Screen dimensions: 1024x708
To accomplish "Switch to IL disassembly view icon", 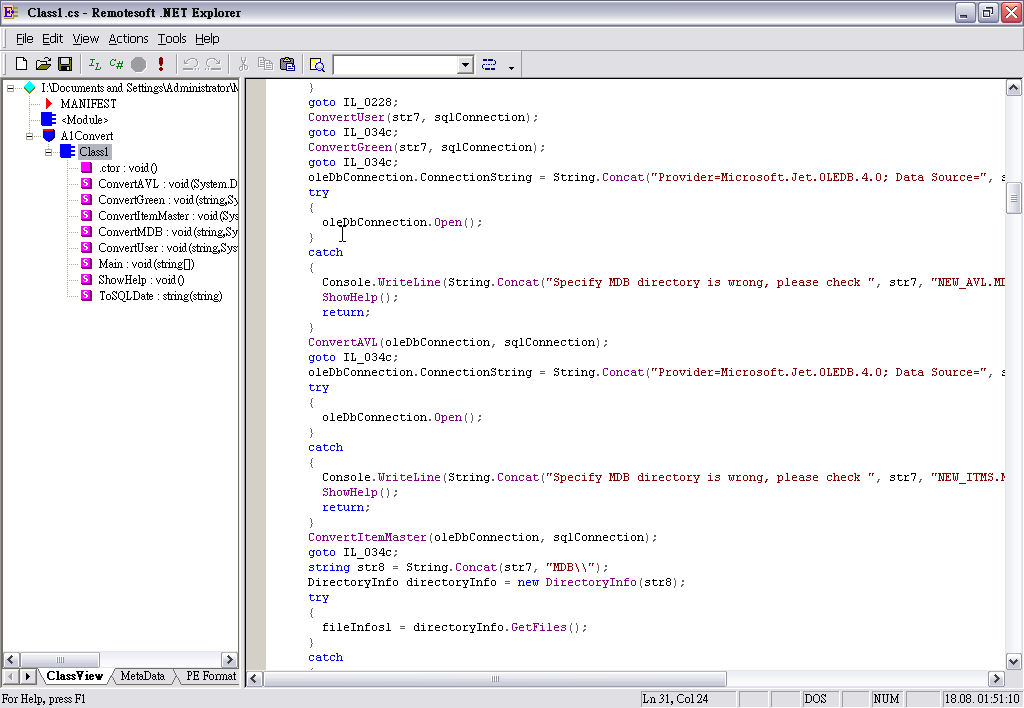I will [x=95, y=64].
